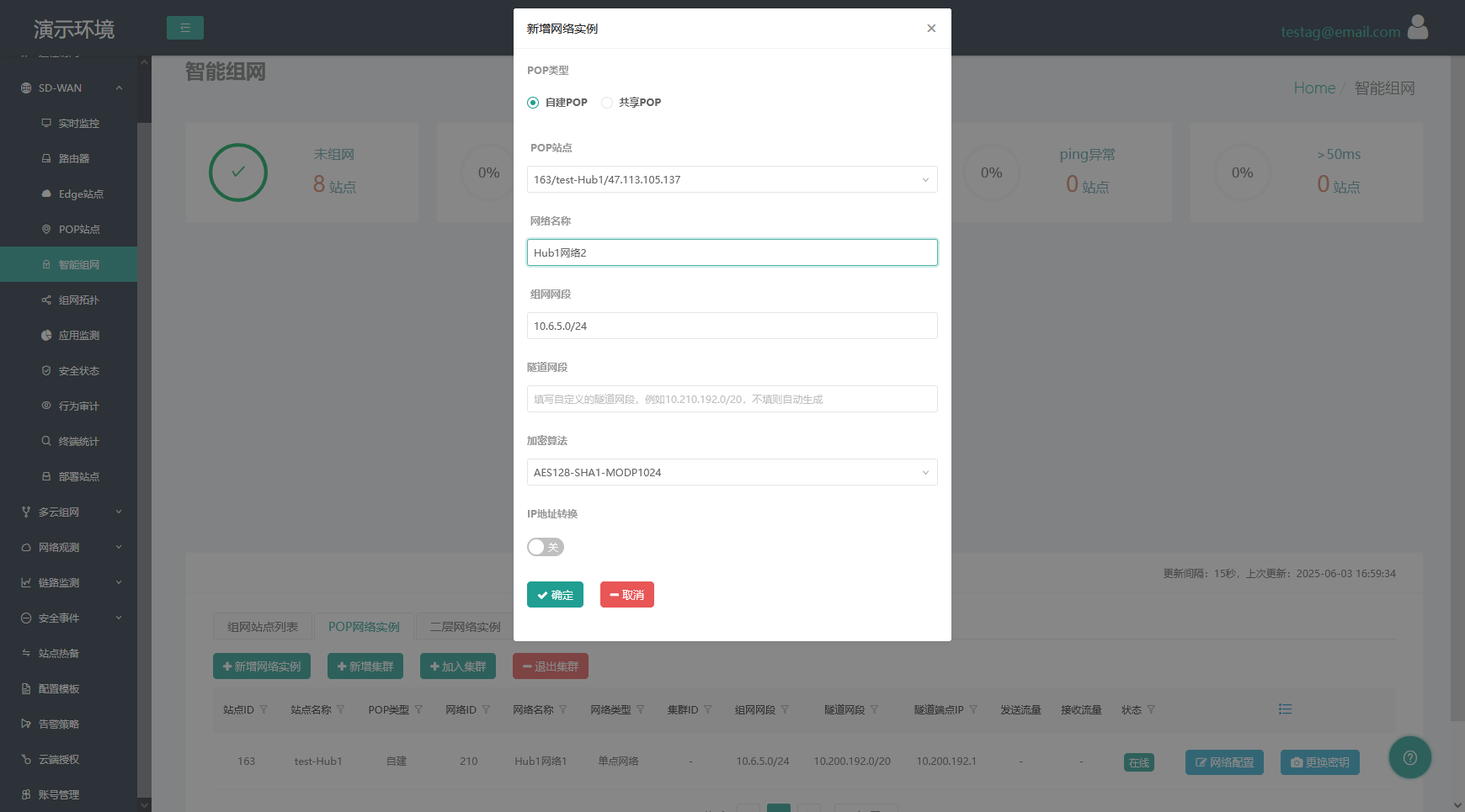Click the 未组网 8 站点 card
The image size is (1465, 812).
(x=302, y=172)
